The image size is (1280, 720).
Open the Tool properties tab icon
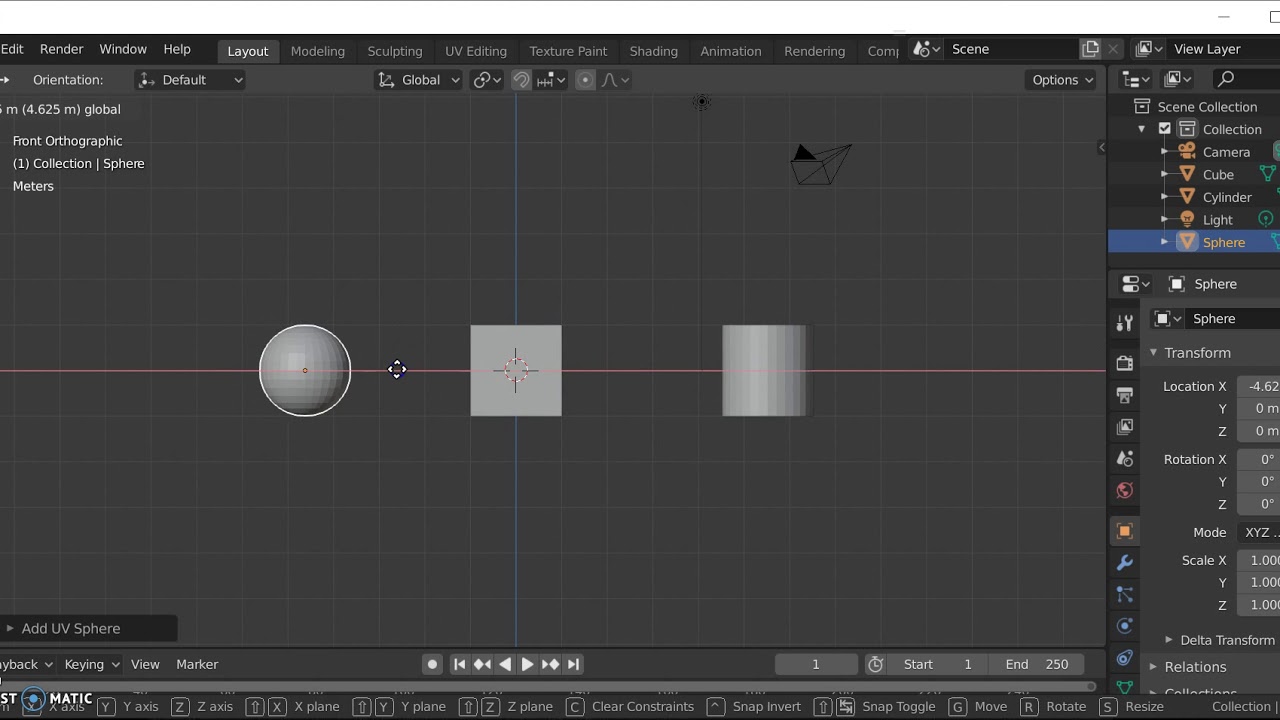coord(1125,322)
